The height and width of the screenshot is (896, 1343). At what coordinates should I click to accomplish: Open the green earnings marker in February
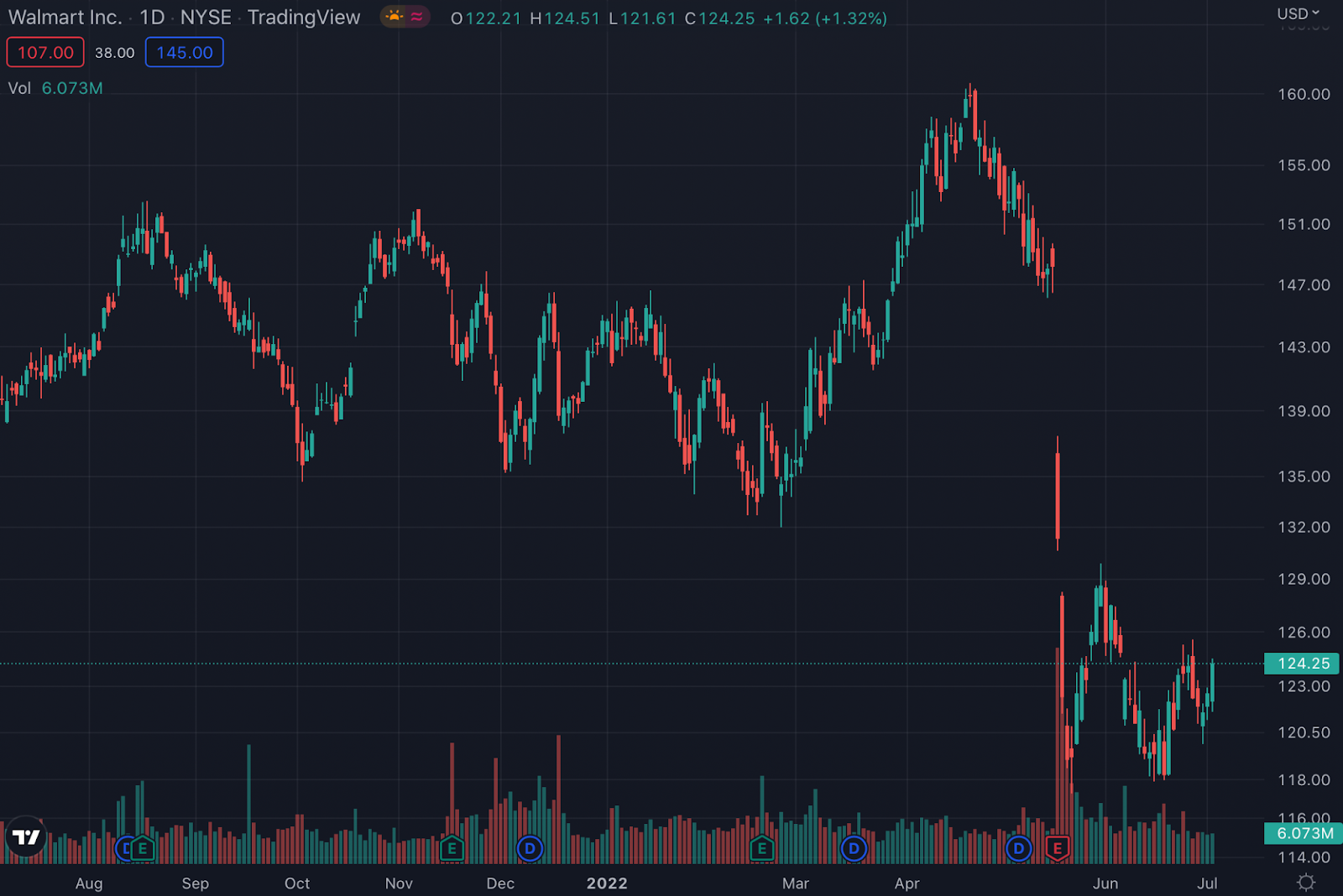click(761, 848)
